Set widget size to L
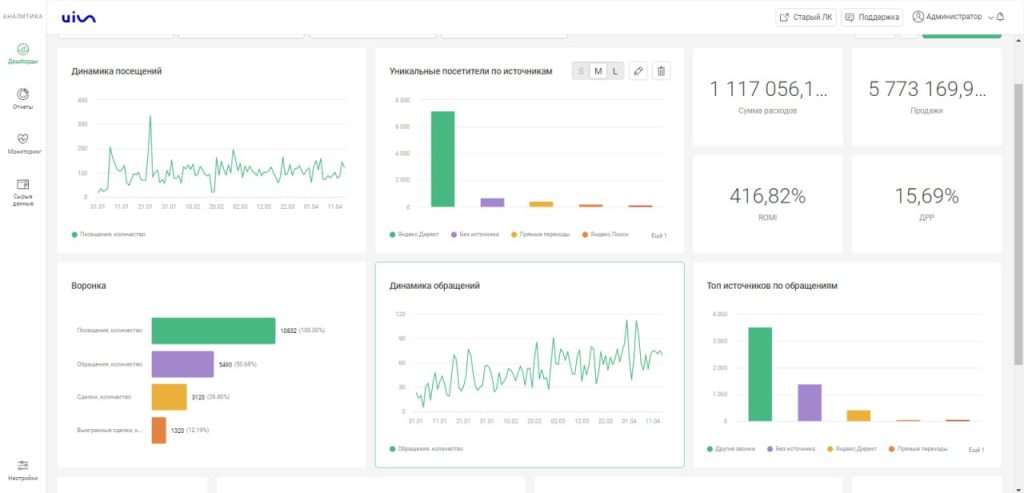 point(614,71)
